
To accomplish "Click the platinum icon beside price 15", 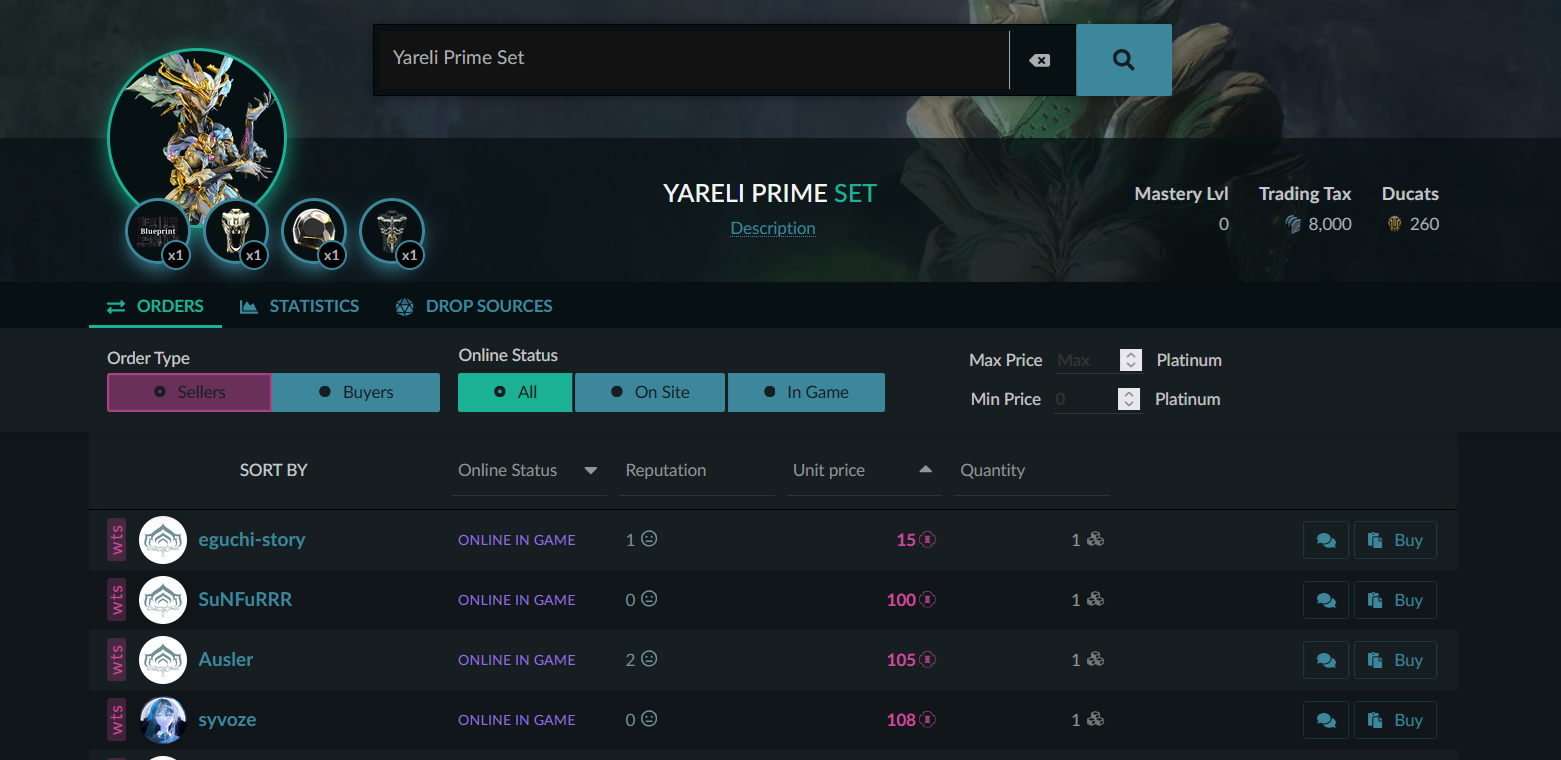I will point(928,540).
